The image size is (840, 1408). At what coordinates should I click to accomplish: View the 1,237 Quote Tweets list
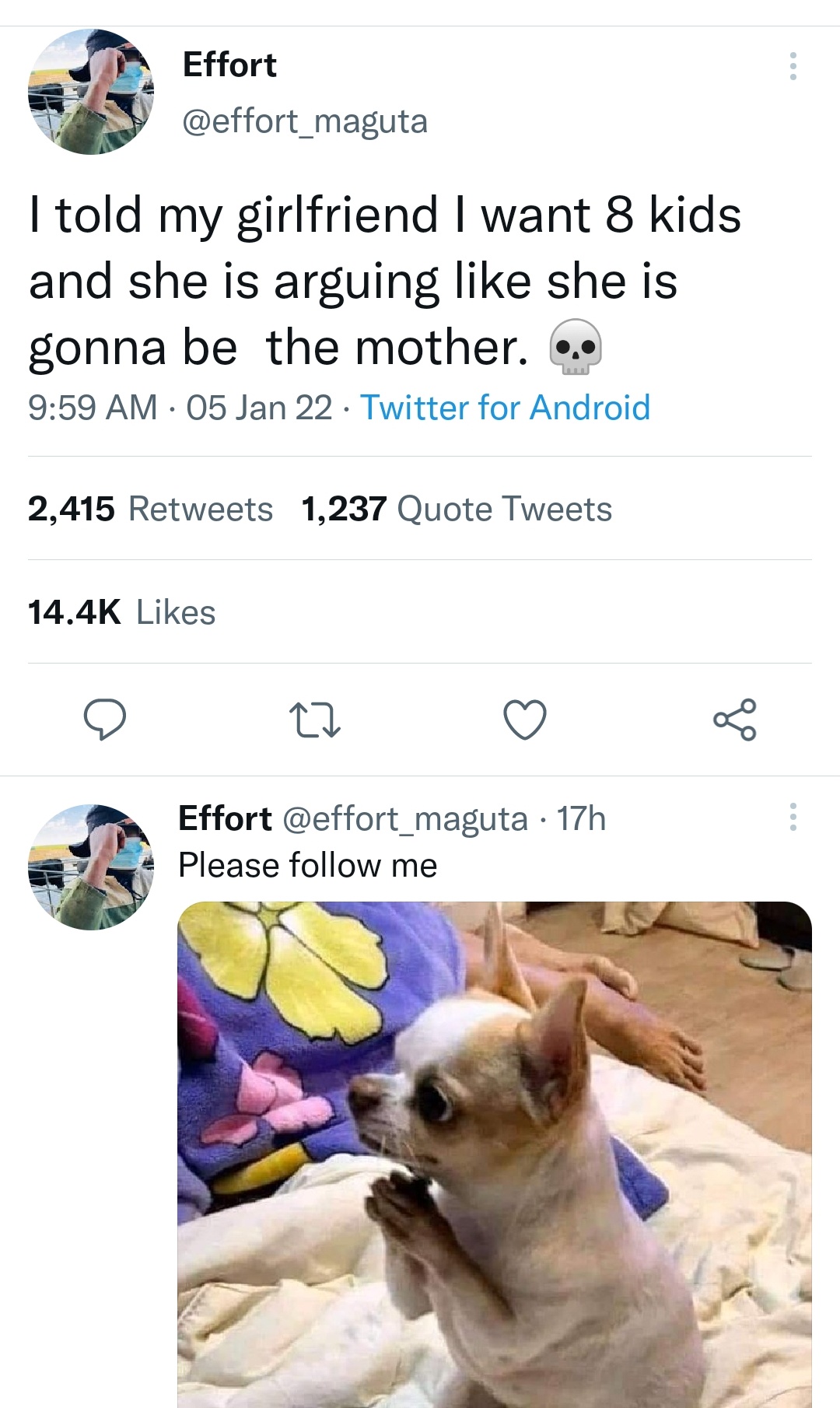pyautogui.click(x=457, y=509)
